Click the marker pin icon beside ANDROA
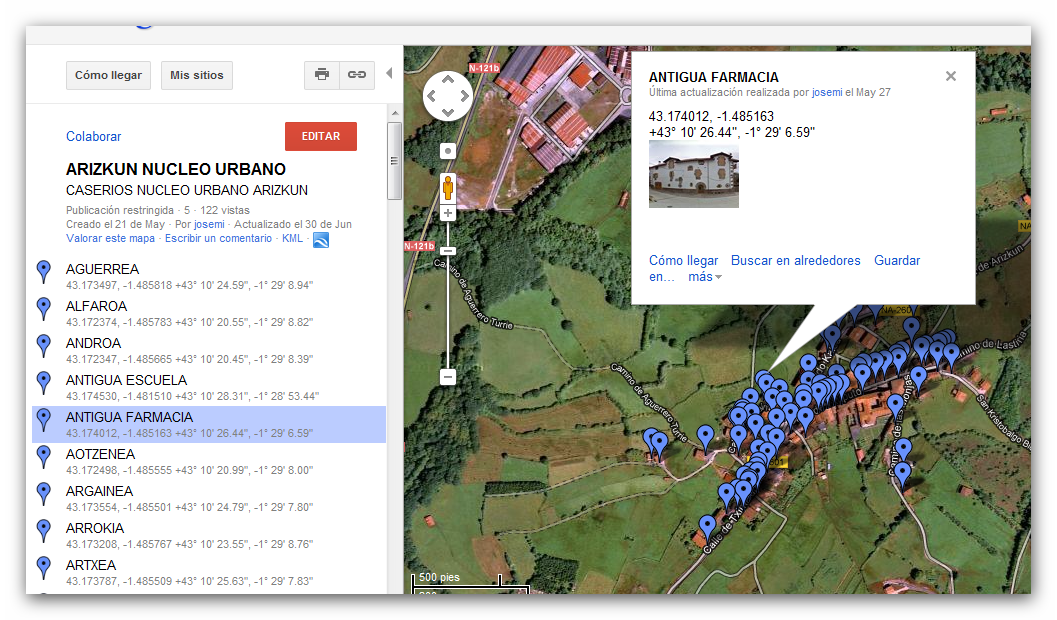Viewport: 1057px width, 620px height. coord(44,346)
